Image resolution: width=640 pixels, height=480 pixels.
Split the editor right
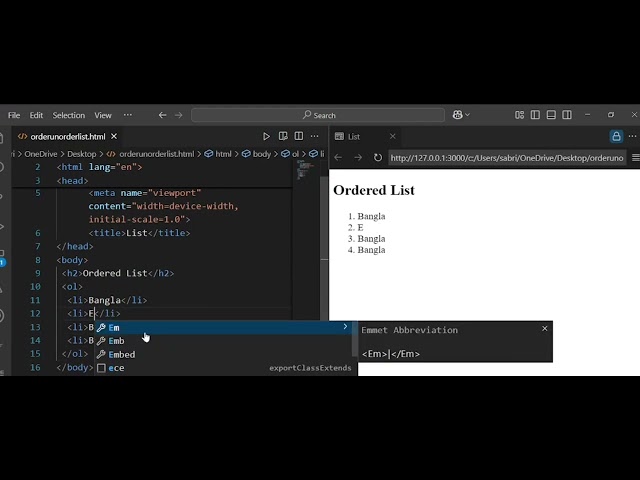point(299,136)
